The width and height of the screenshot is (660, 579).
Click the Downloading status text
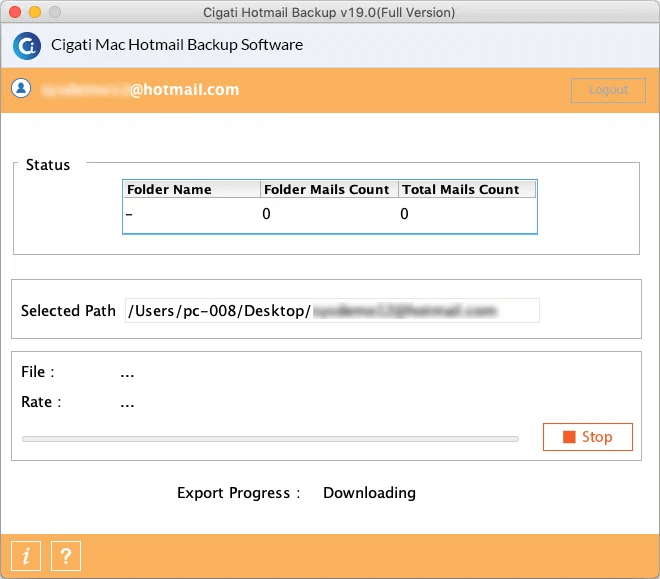coord(369,493)
